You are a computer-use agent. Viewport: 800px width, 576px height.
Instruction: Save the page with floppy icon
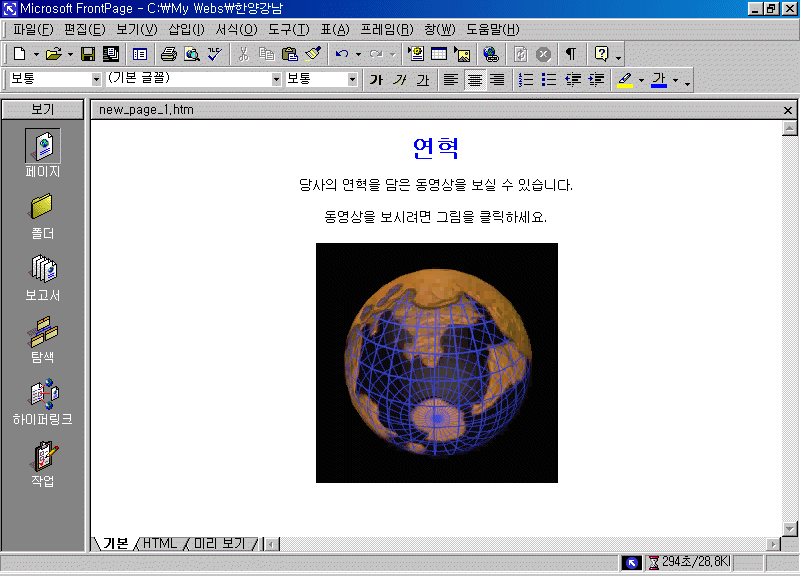[88, 54]
